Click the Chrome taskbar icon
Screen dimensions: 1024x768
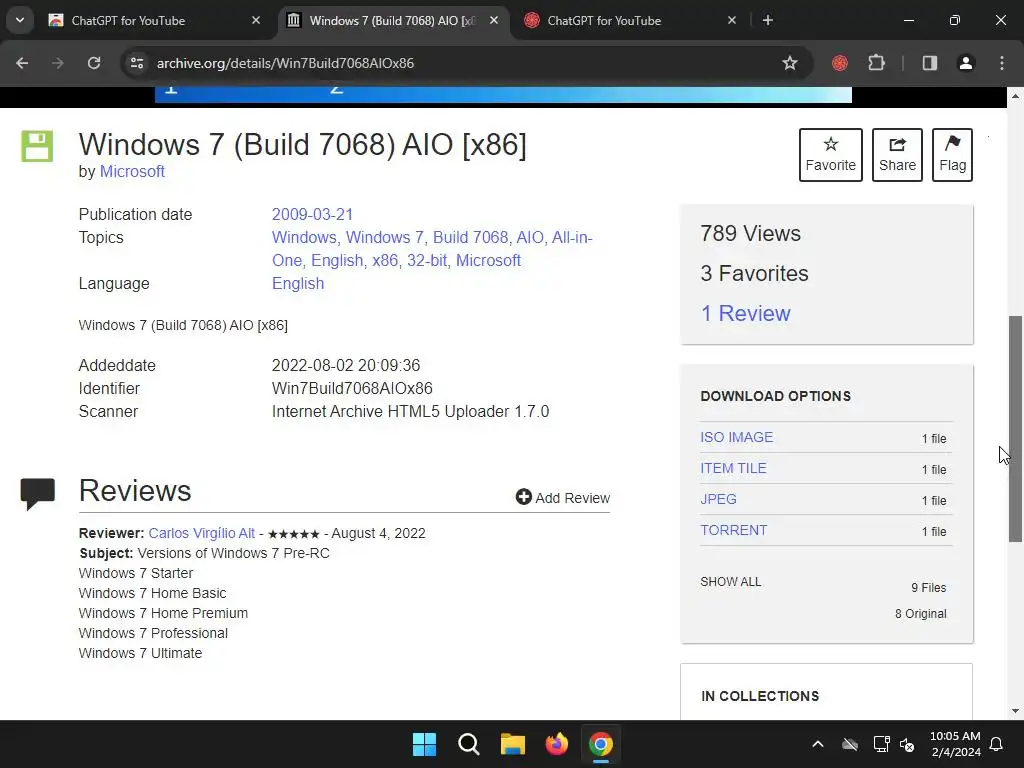(x=601, y=744)
